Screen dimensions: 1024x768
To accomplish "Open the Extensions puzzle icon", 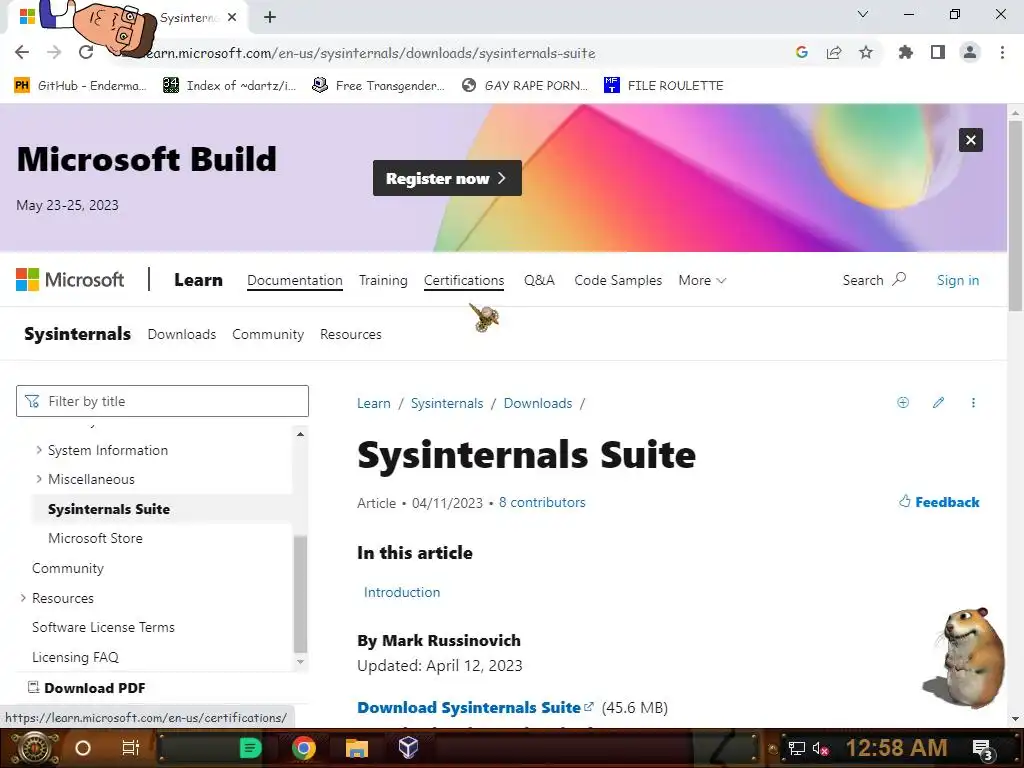I will coord(905,52).
